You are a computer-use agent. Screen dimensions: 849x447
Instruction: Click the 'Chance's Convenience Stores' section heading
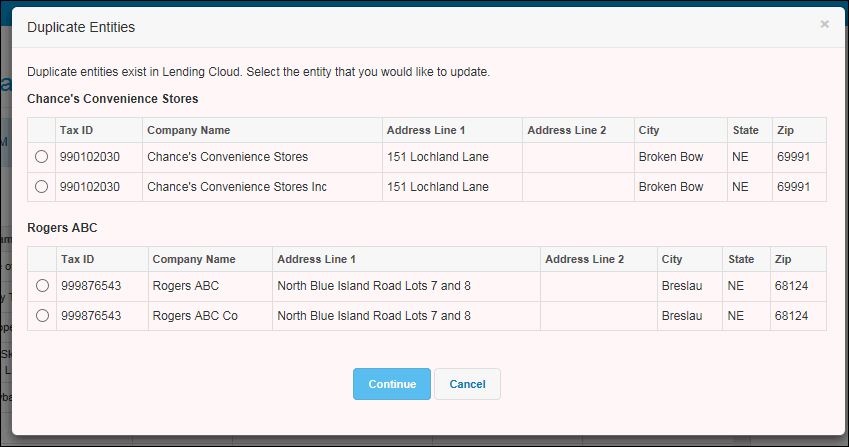(x=113, y=99)
